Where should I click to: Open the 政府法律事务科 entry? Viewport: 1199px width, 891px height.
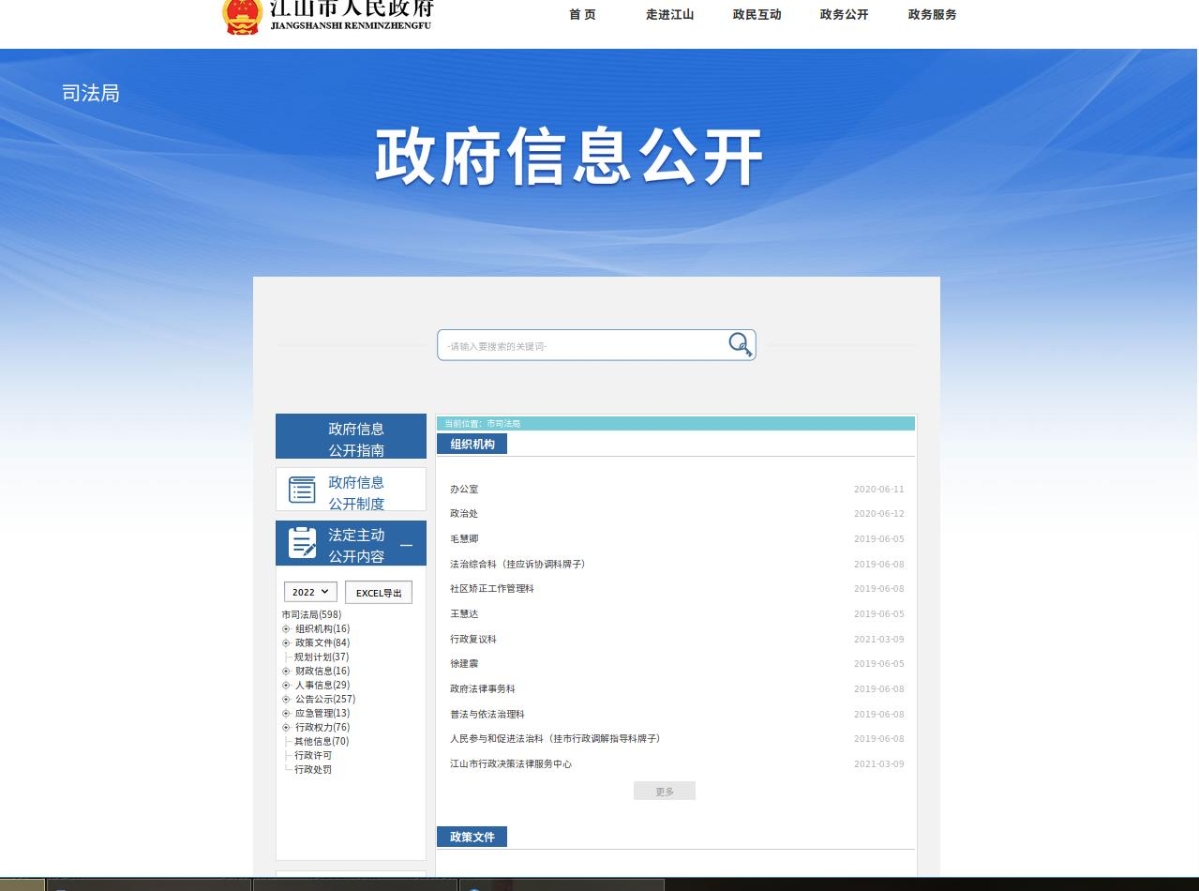tap(483, 688)
